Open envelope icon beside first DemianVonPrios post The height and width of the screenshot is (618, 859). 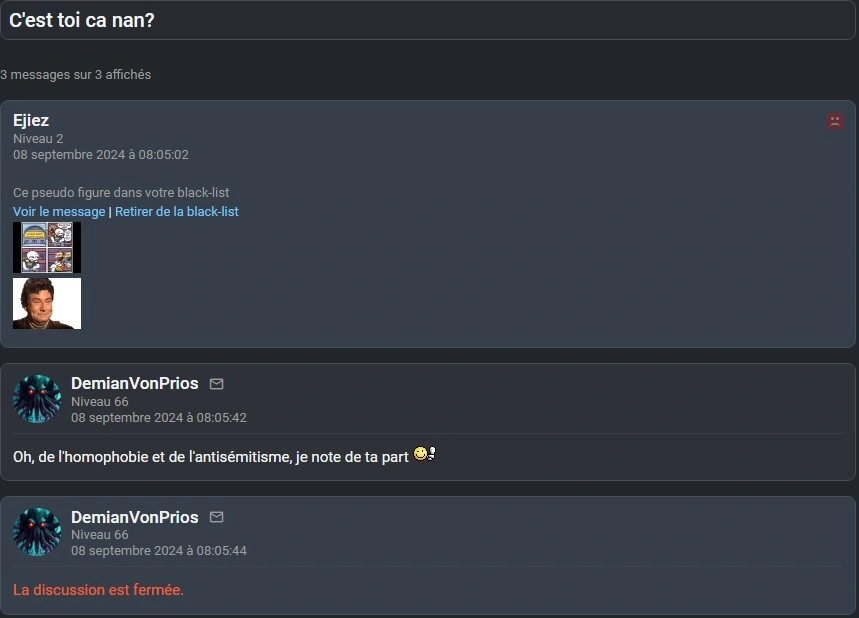216,384
